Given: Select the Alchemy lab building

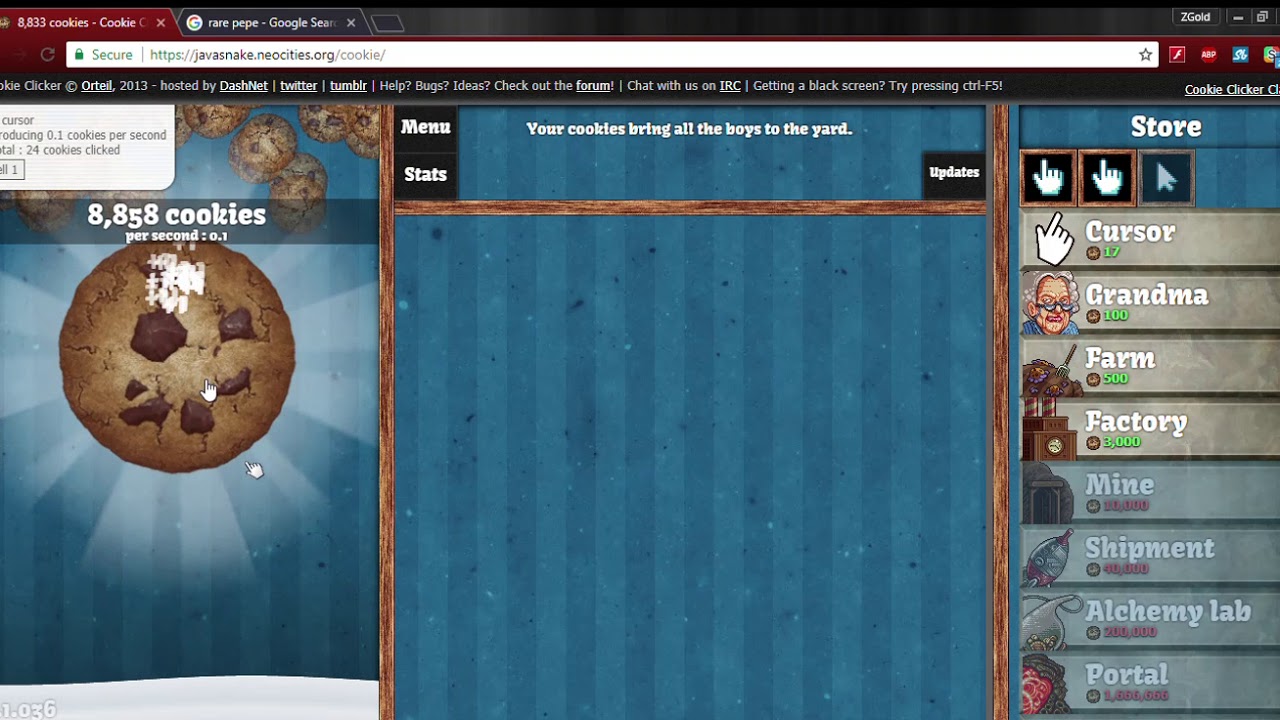Looking at the screenshot, I should tap(1150, 620).
